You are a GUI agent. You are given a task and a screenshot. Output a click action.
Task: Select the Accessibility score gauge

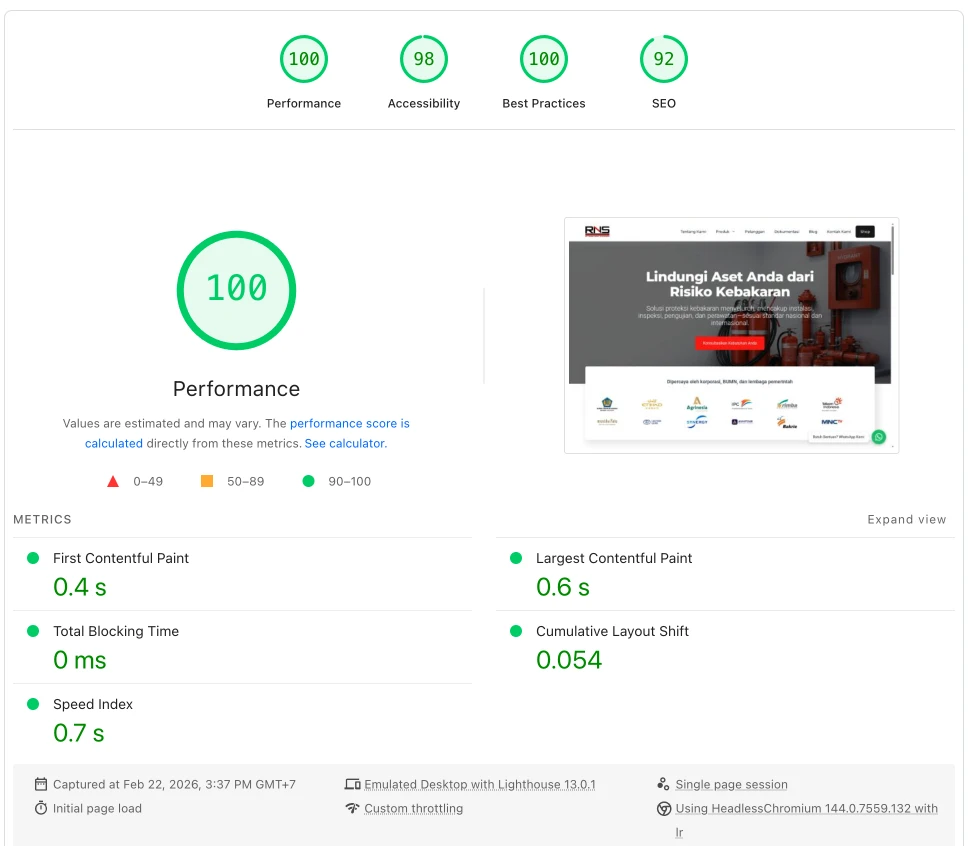(x=424, y=59)
